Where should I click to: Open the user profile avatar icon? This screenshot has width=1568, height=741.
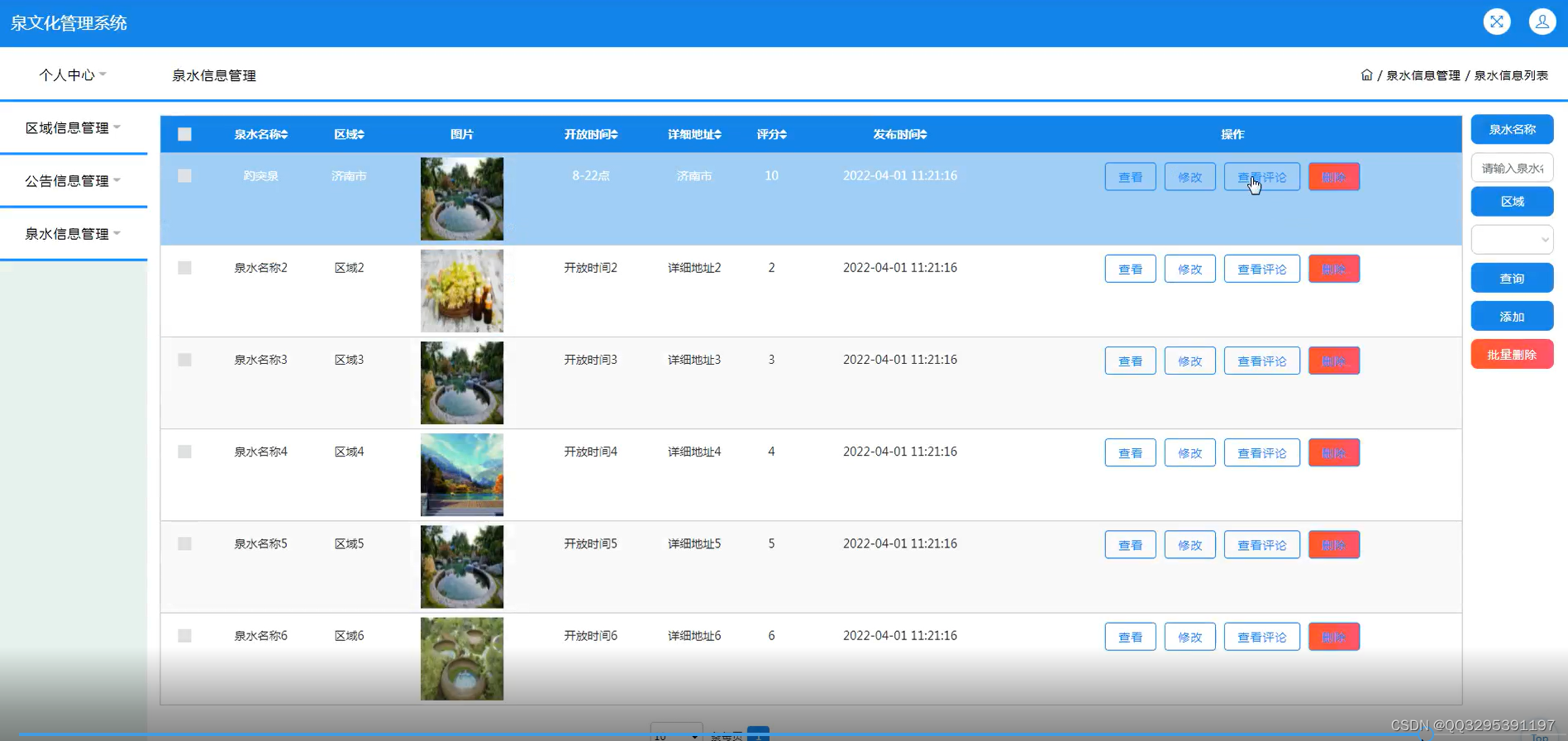pyautogui.click(x=1542, y=22)
